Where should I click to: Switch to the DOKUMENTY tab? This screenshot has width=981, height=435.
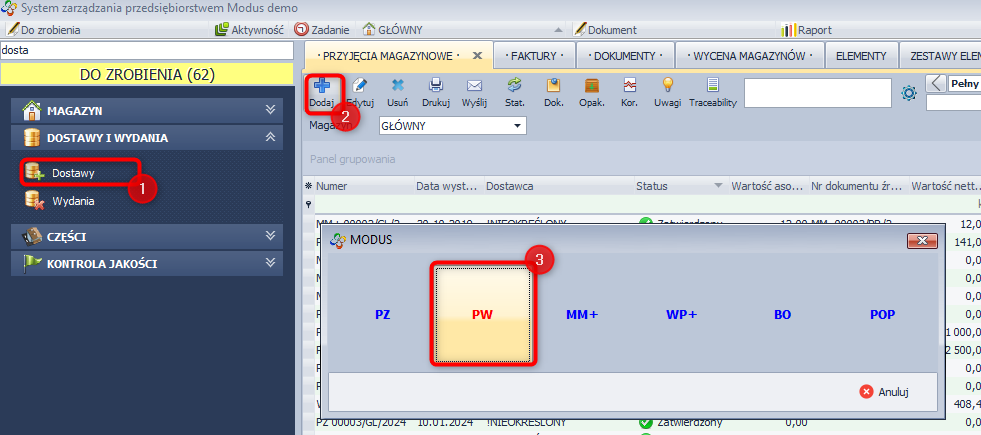tap(625, 56)
